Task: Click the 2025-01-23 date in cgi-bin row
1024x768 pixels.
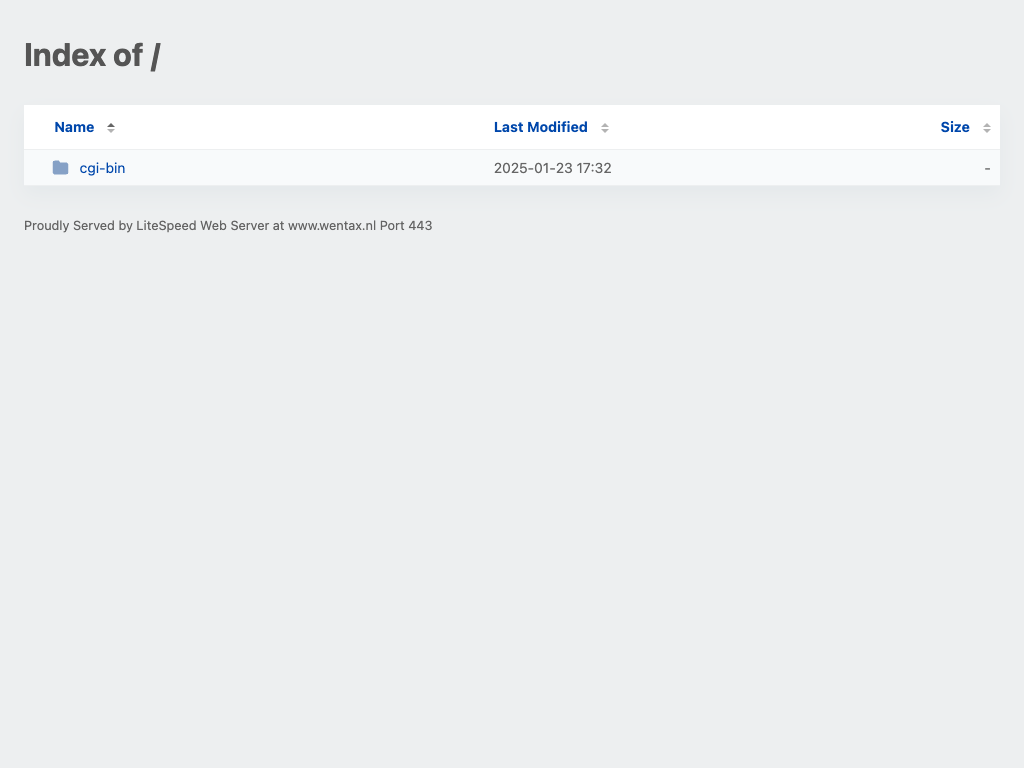Action: (533, 168)
